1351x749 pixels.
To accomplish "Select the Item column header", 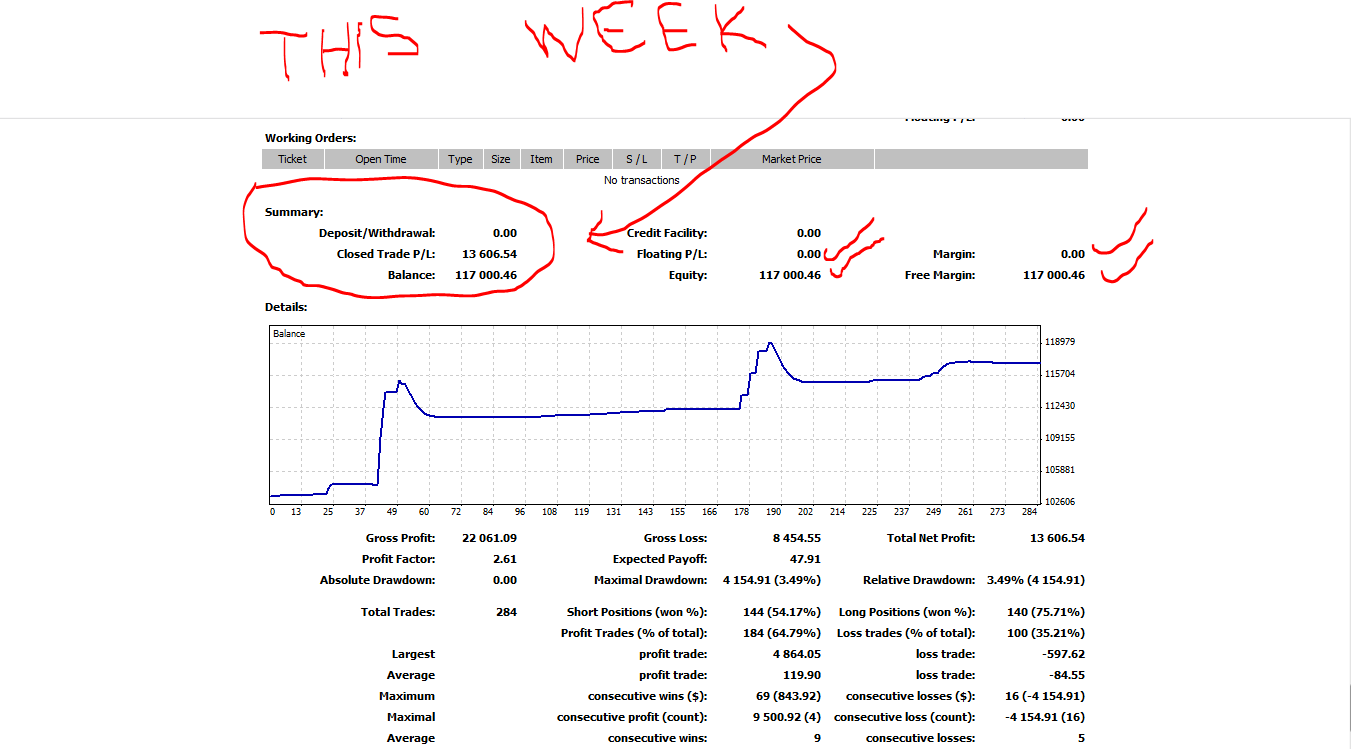I will (541, 159).
